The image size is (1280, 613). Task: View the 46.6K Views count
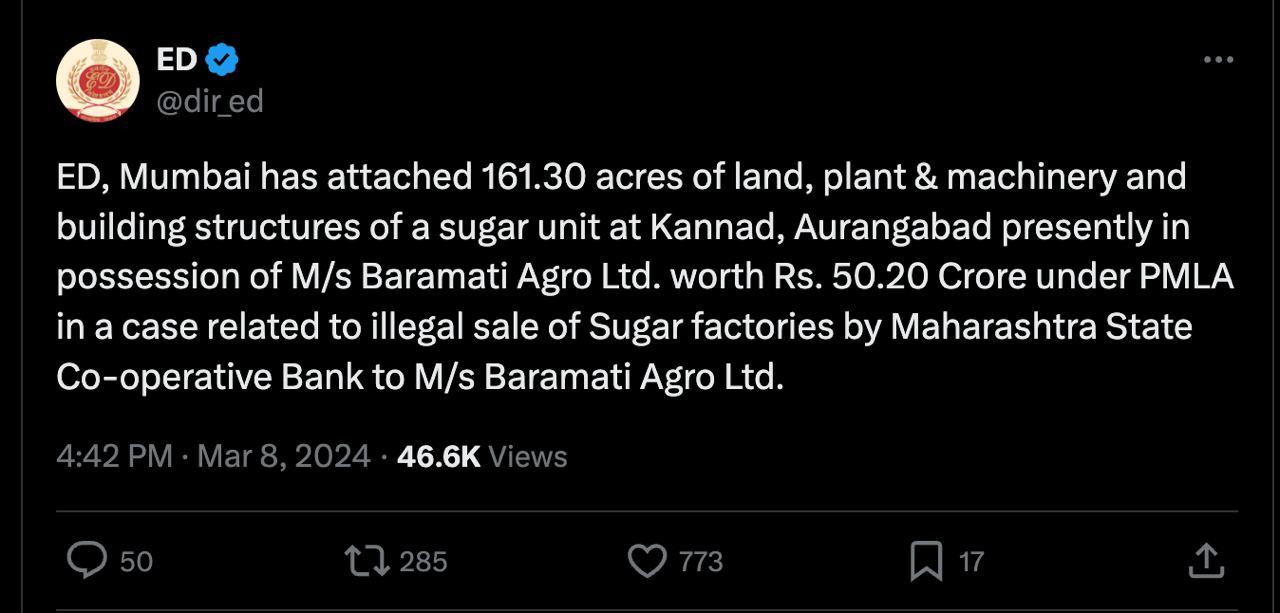point(482,457)
